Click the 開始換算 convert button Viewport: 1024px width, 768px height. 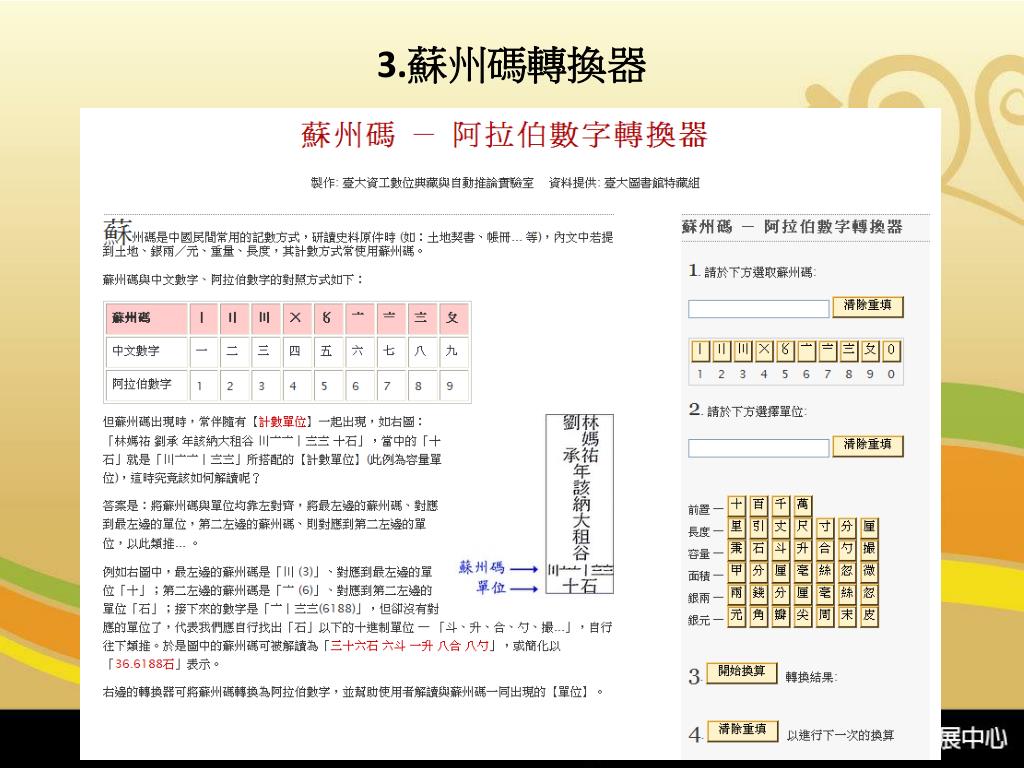(x=742, y=673)
